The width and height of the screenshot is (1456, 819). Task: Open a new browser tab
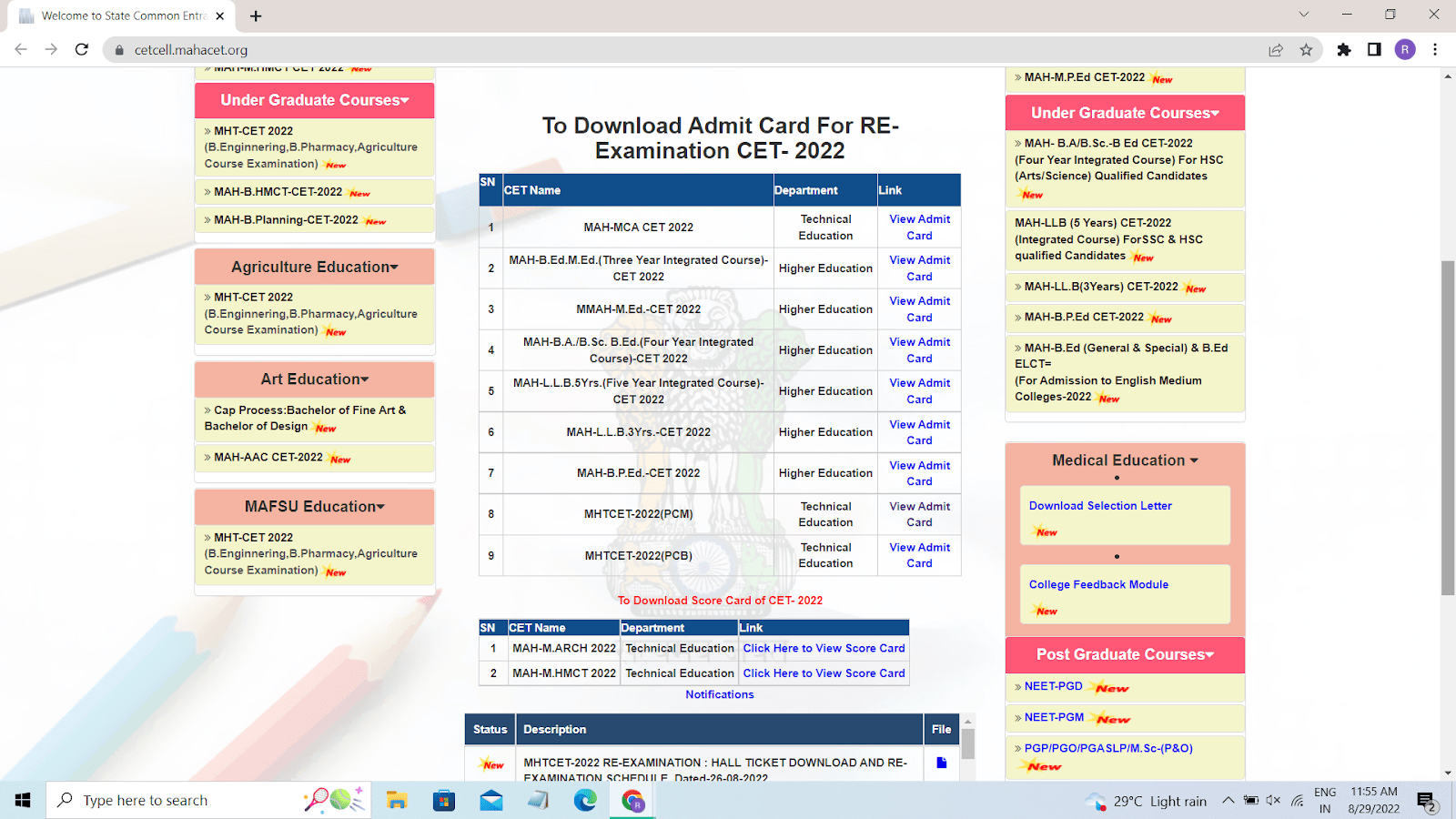point(256,15)
